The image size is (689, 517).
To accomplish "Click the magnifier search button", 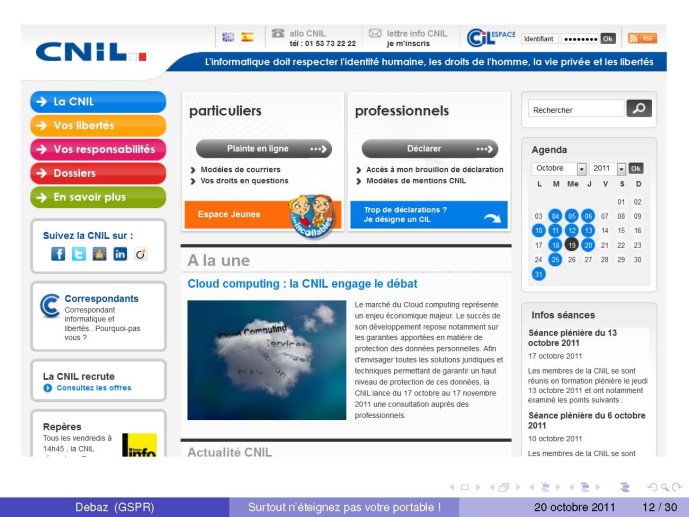I will pyautogui.click(x=639, y=108).
